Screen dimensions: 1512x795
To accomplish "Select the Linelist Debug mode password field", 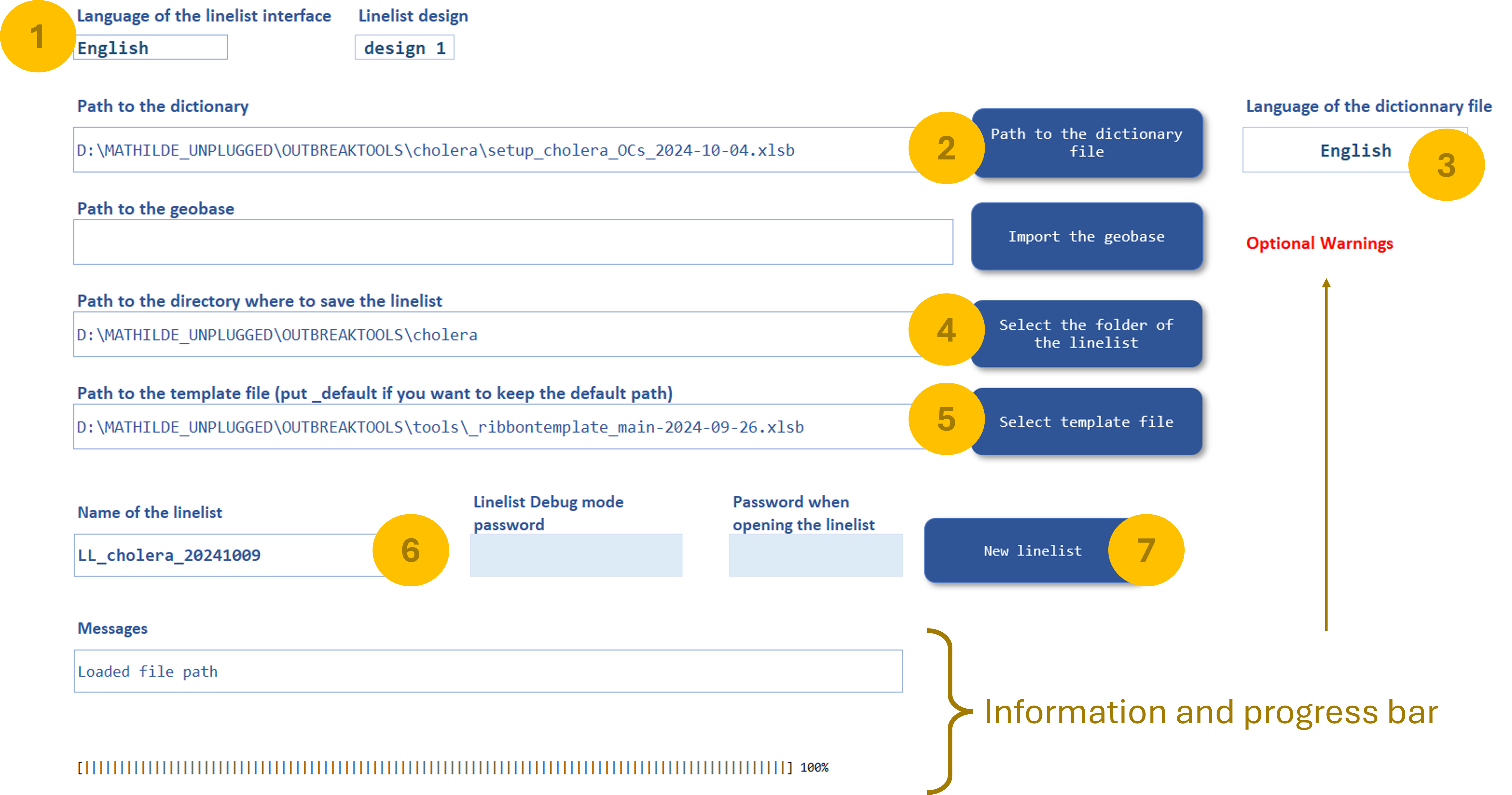I will pos(576,555).
